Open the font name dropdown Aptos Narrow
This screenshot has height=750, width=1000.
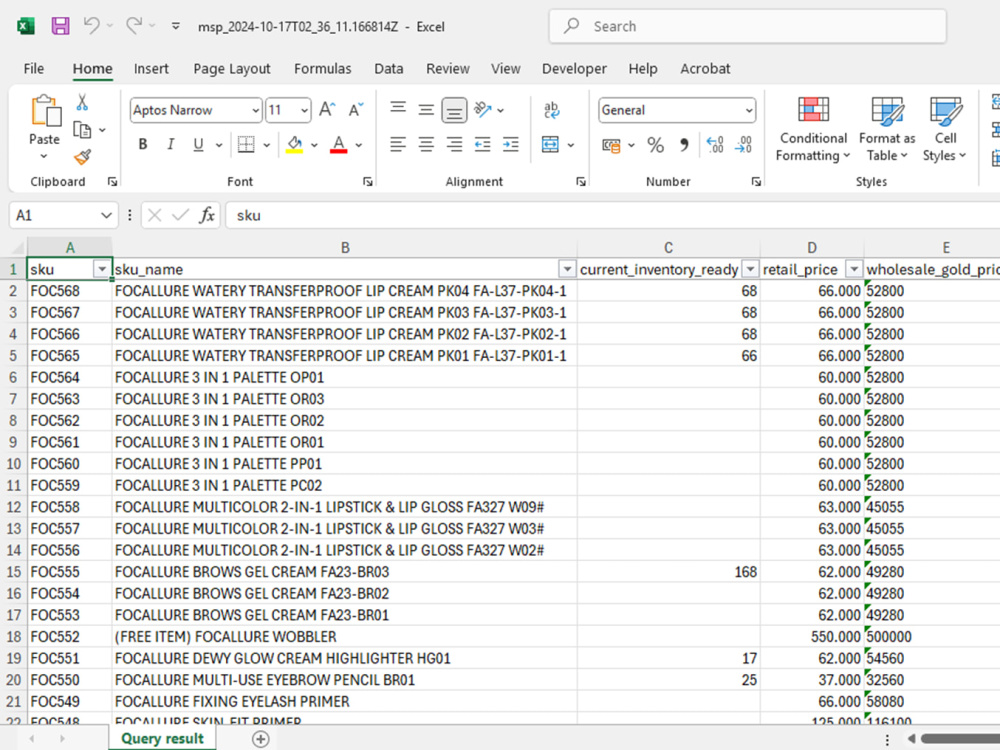pos(255,110)
